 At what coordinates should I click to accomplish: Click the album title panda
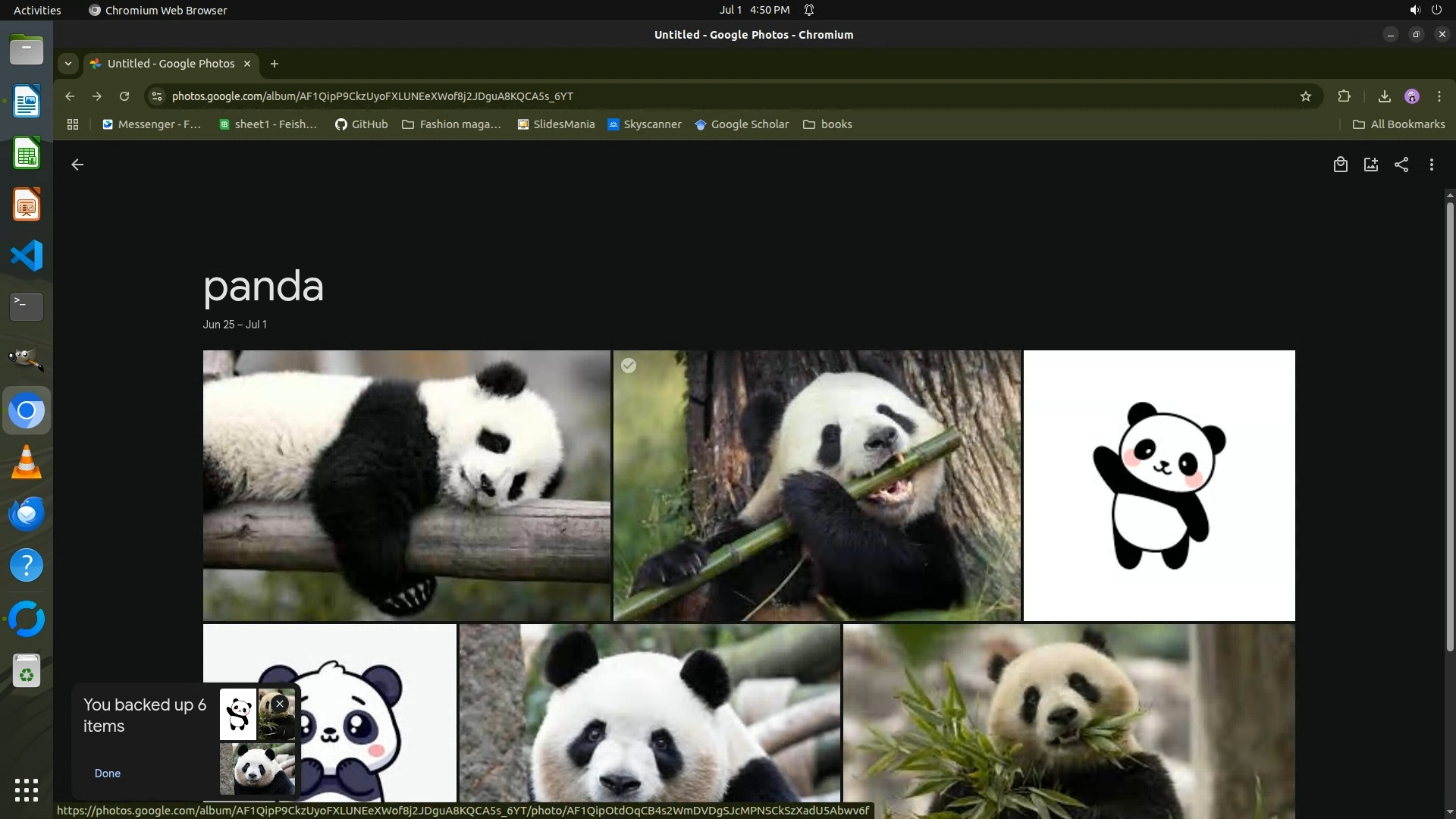[x=263, y=287]
